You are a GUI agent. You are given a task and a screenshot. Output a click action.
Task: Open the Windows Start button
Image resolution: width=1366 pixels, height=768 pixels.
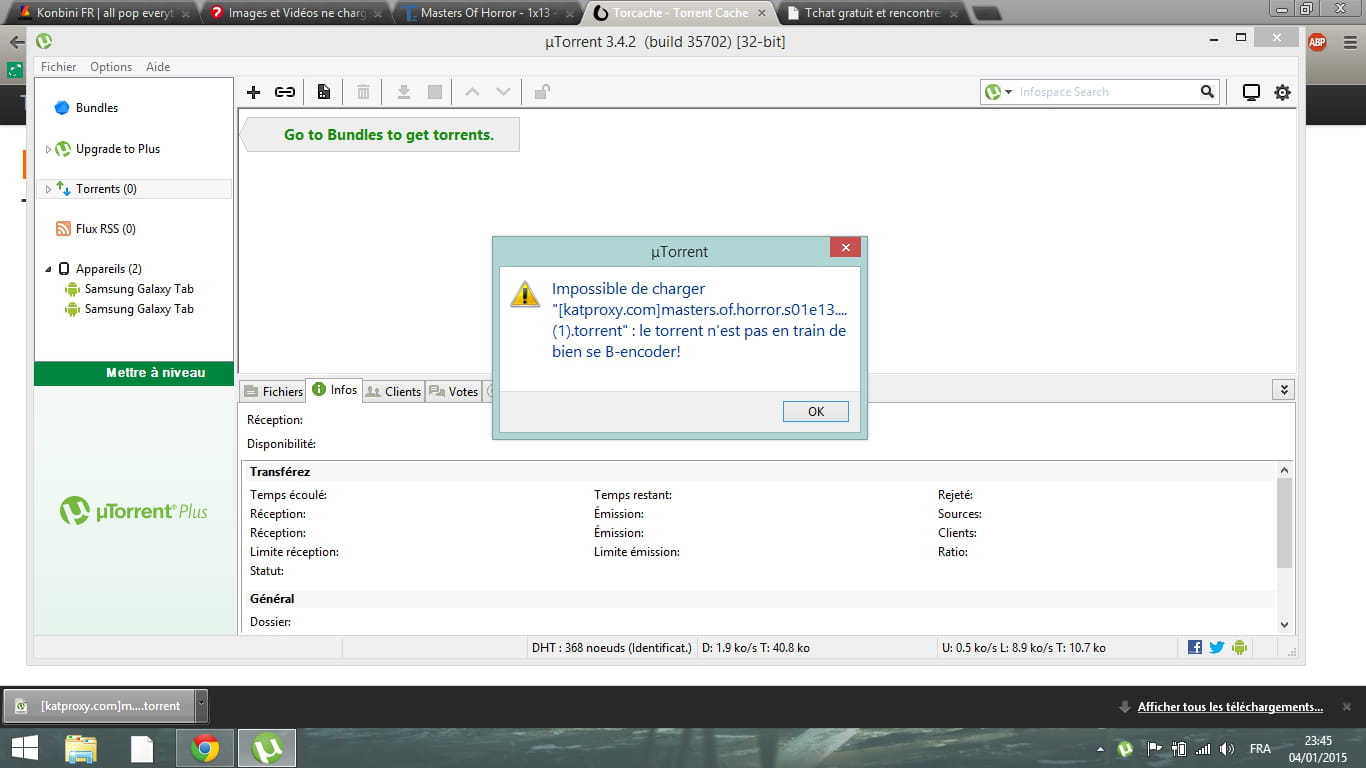pyautogui.click(x=25, y=748)
